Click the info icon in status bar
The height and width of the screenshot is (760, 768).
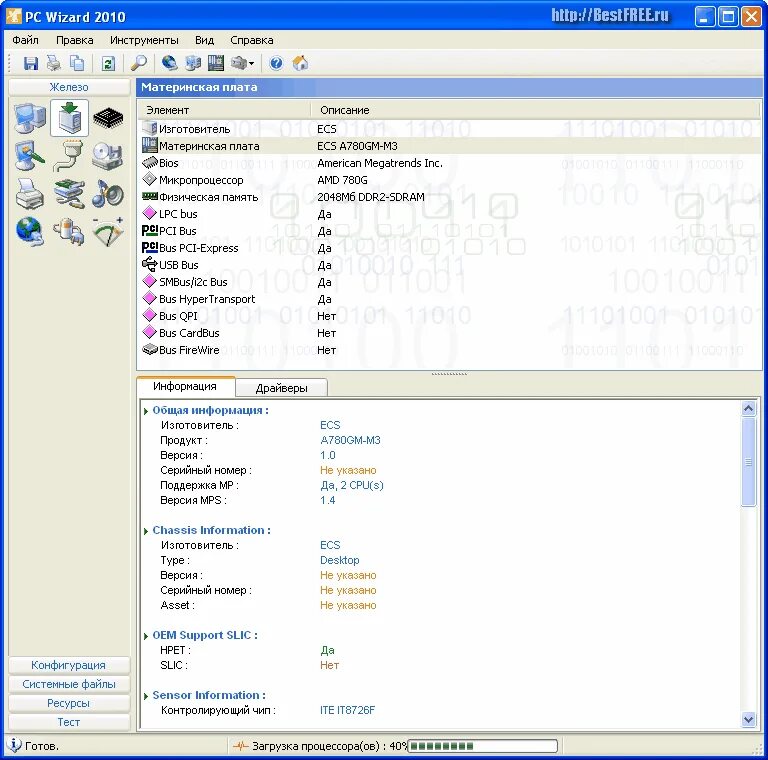pos(14,745)
